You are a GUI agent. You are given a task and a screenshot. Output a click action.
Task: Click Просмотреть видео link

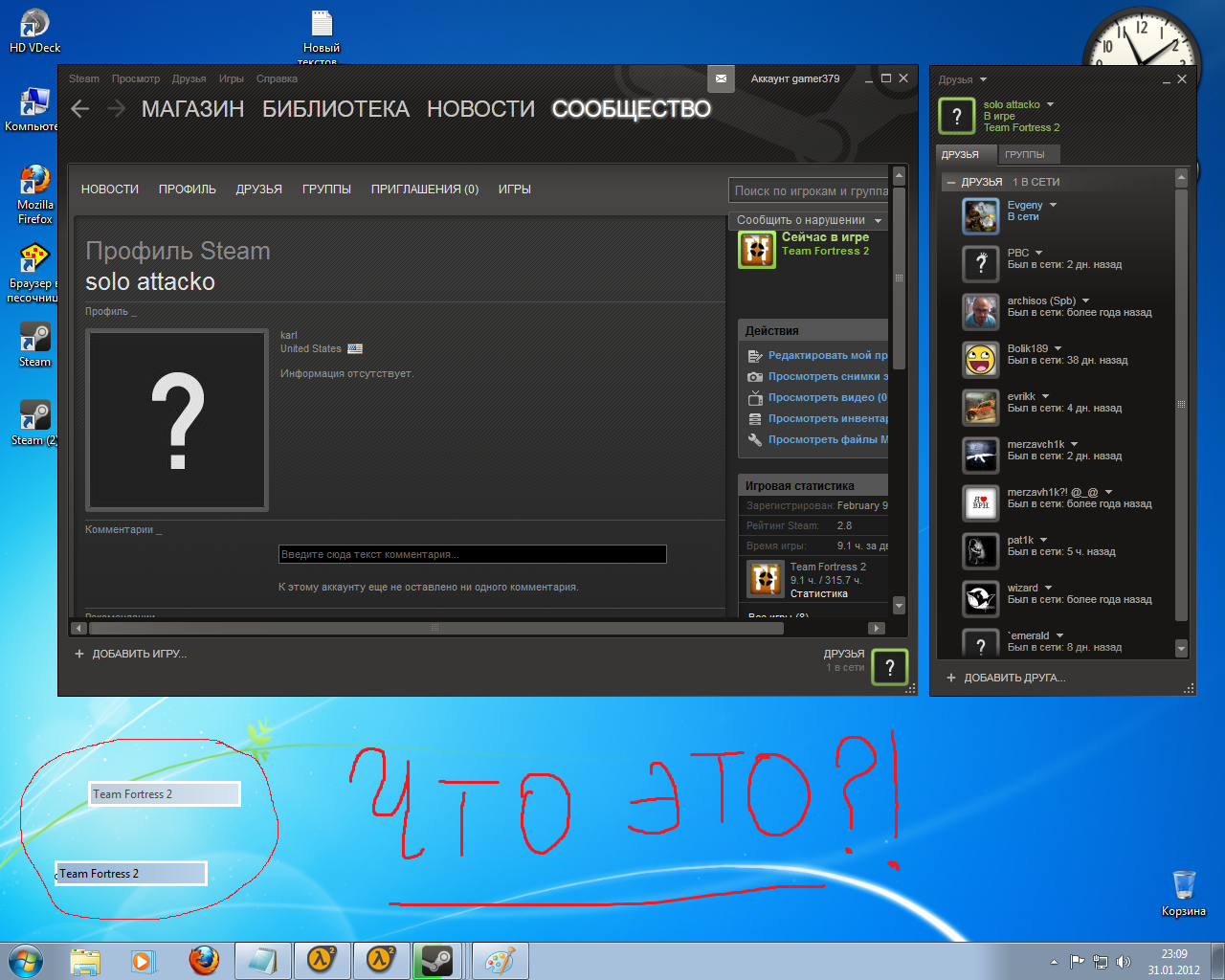point(828,397)
